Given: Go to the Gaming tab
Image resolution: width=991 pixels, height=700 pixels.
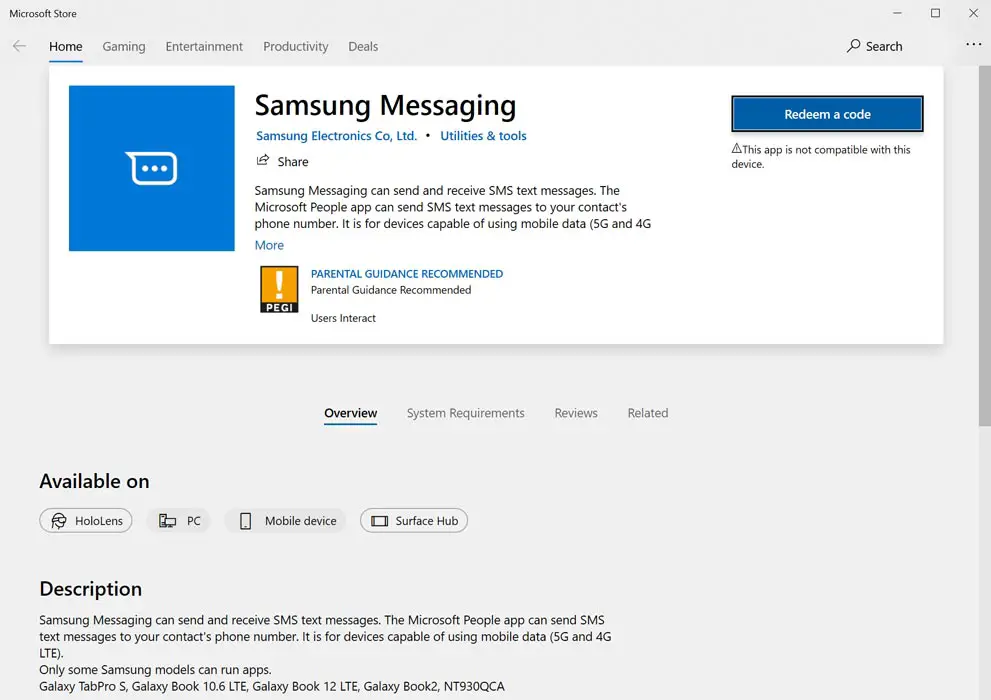Looking at the screenshot, I should point(124,46).
